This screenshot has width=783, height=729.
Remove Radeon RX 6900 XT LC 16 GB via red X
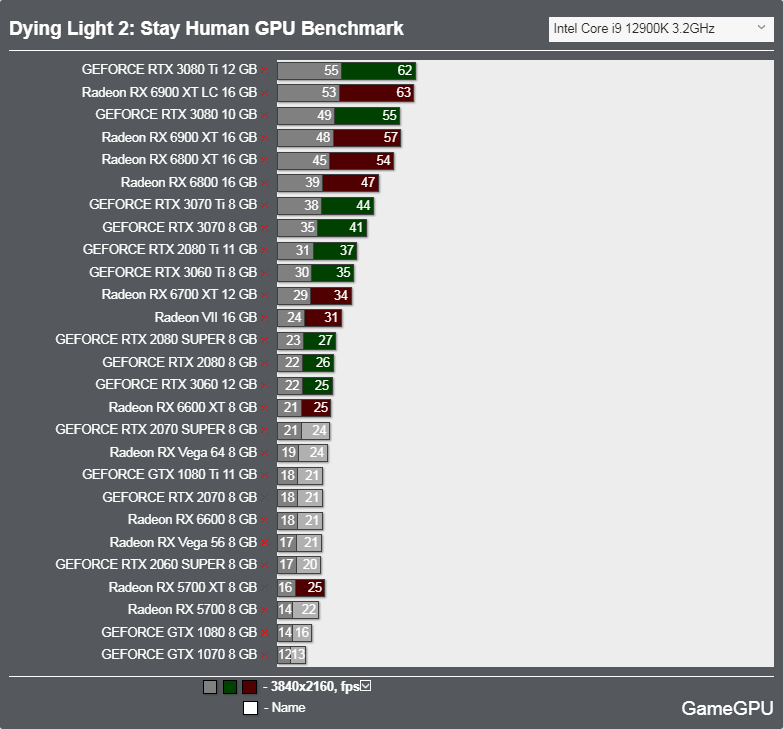265,93
